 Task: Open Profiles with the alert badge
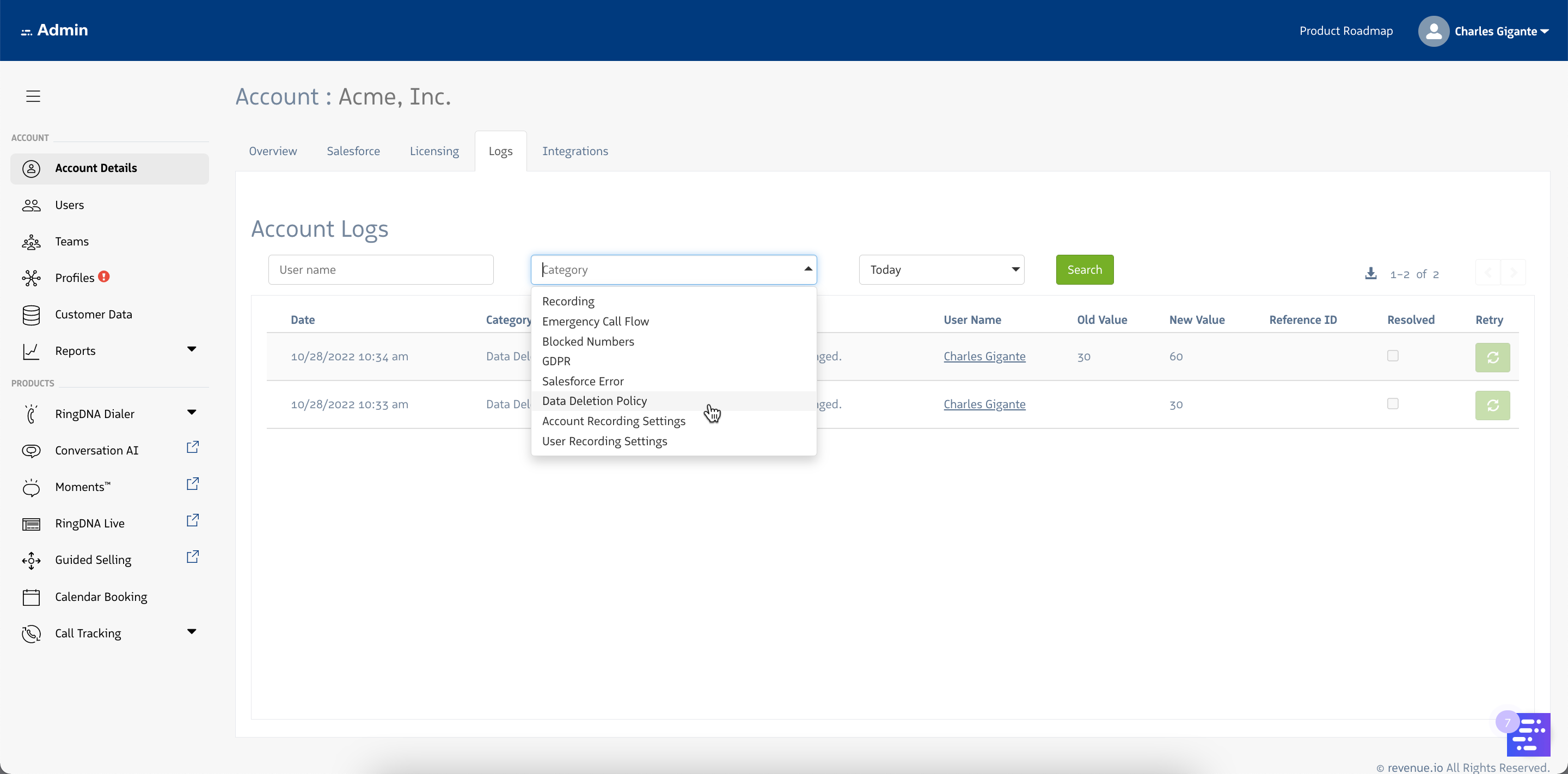tap(76, 277)
